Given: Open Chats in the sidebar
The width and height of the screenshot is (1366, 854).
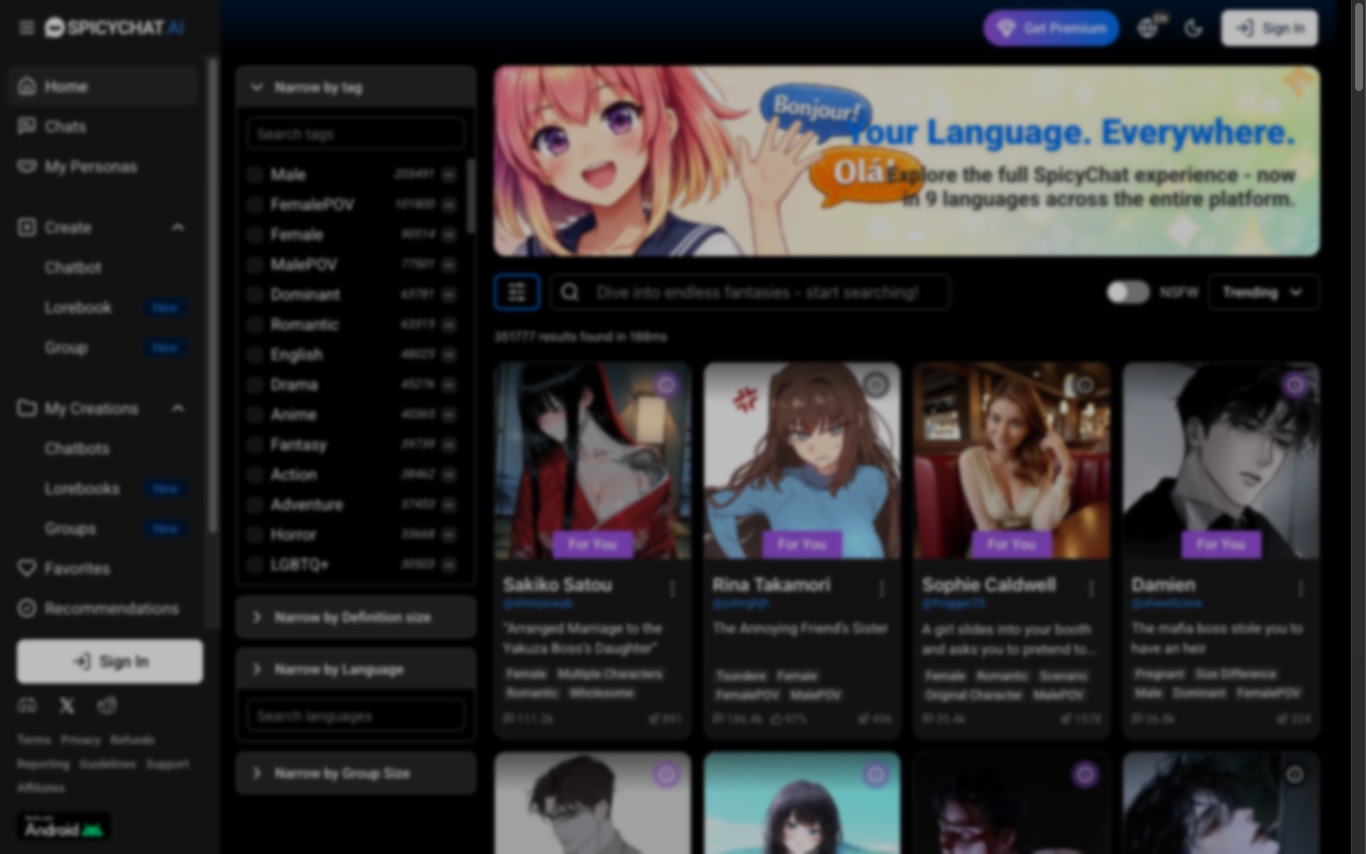Looking at the screenshot, I should pos(65,127).
